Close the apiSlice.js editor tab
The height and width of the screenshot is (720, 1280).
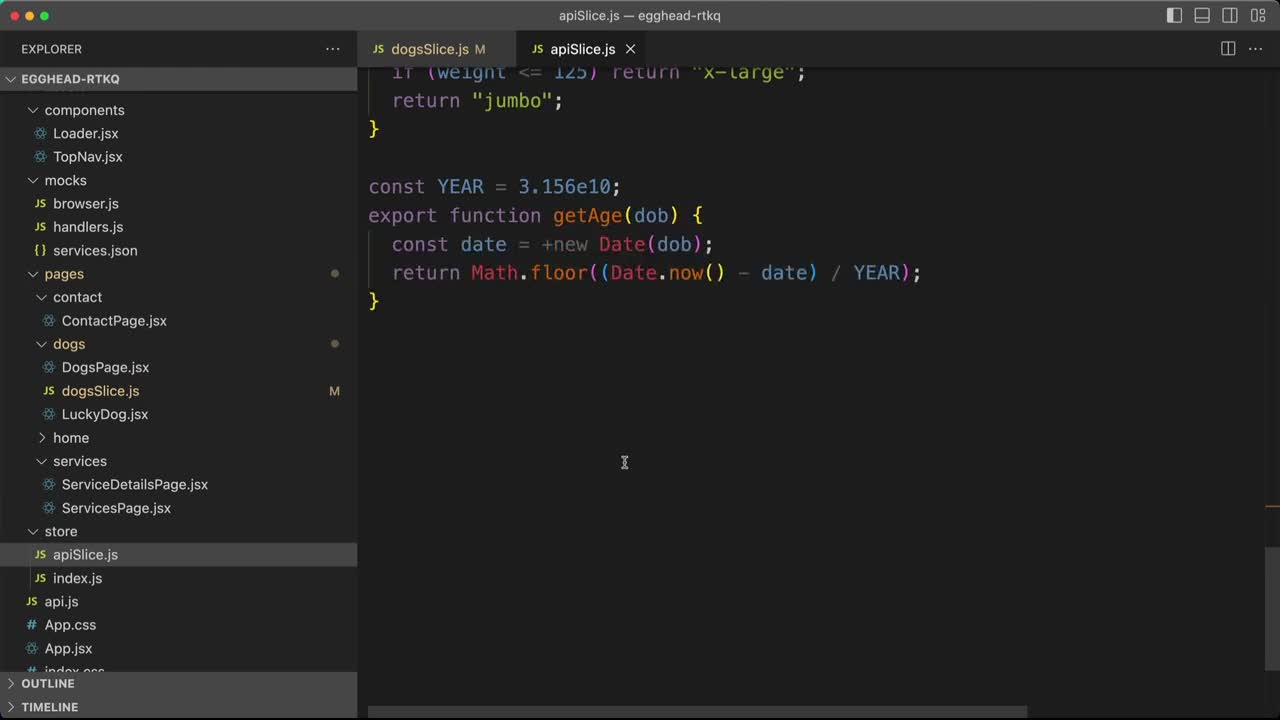click(x=630, y=49)
